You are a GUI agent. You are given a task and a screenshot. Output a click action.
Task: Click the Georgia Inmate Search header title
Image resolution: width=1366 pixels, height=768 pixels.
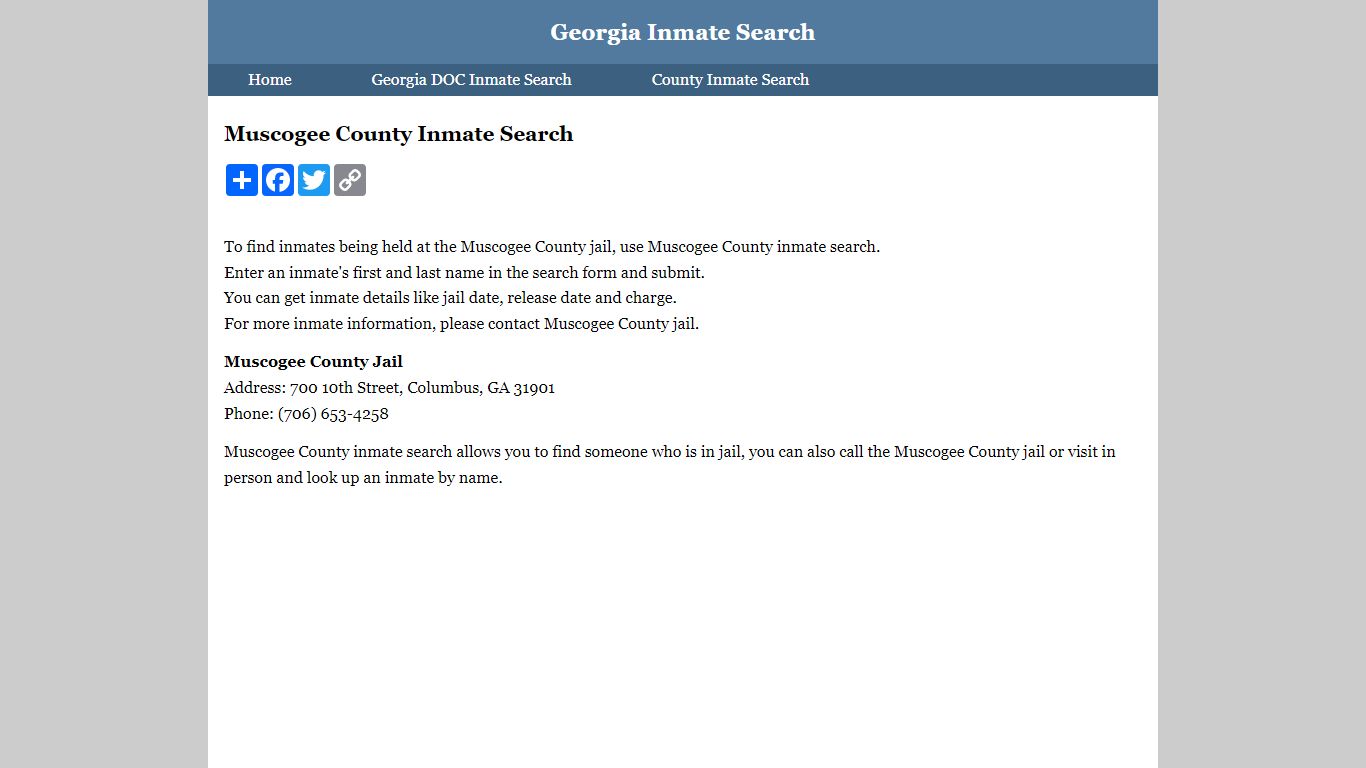pyautogui.click(x=683, y=32)
